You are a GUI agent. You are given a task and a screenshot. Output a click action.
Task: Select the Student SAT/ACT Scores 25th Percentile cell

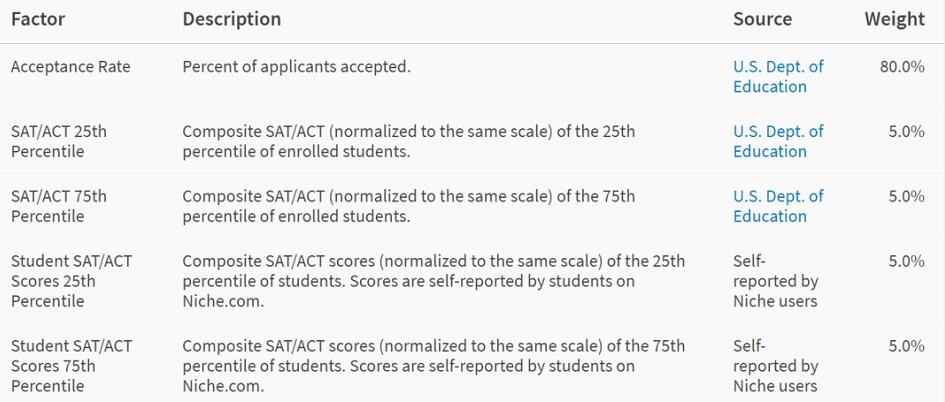pyautogui.click(x=71, y=281)
